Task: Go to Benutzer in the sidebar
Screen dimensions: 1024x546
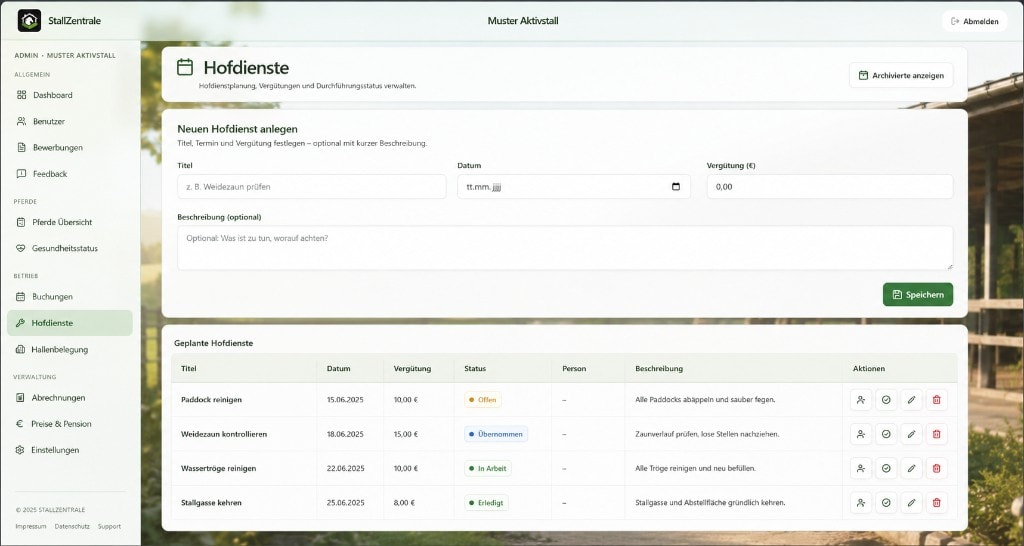Action: (x=70, y=121)
